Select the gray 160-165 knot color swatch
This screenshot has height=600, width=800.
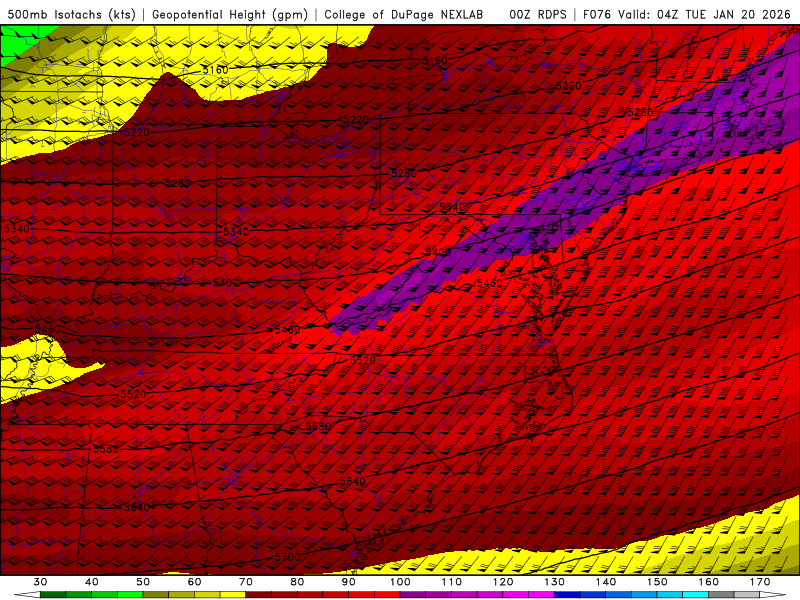(721, 595)
